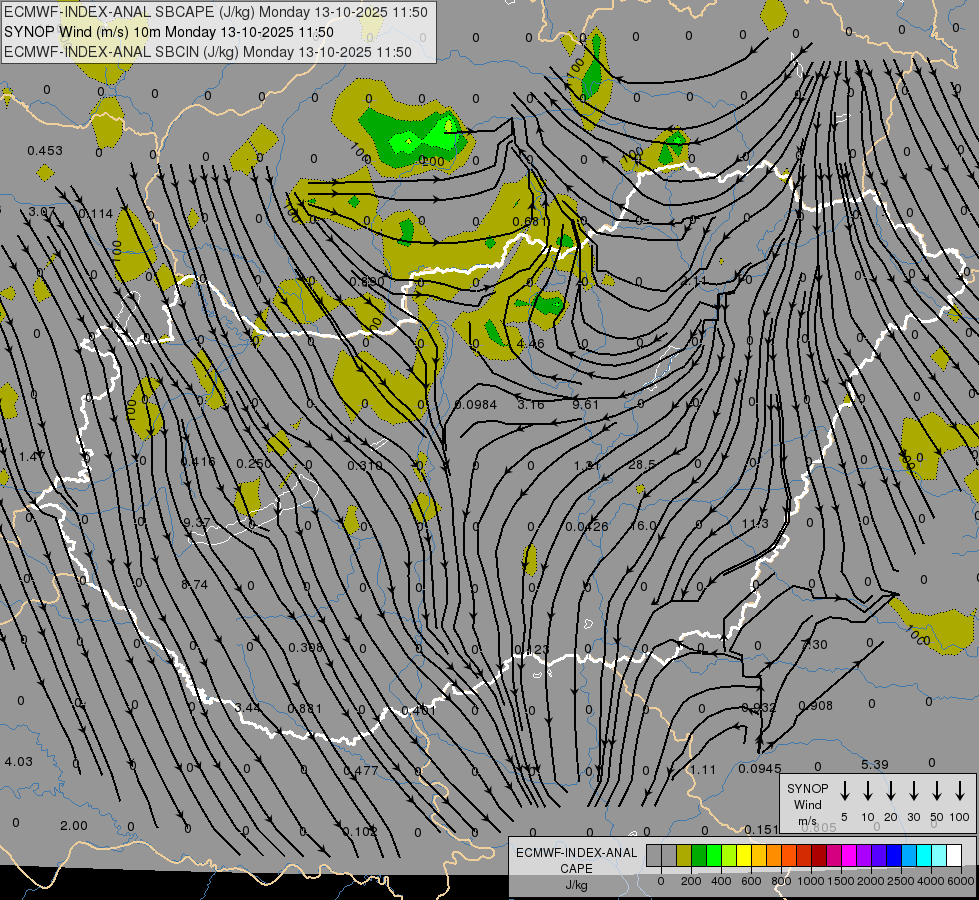This screenshot has width=979, height=900.
Task: Click the 0.477 value on the map
Action: coord(361,771)
